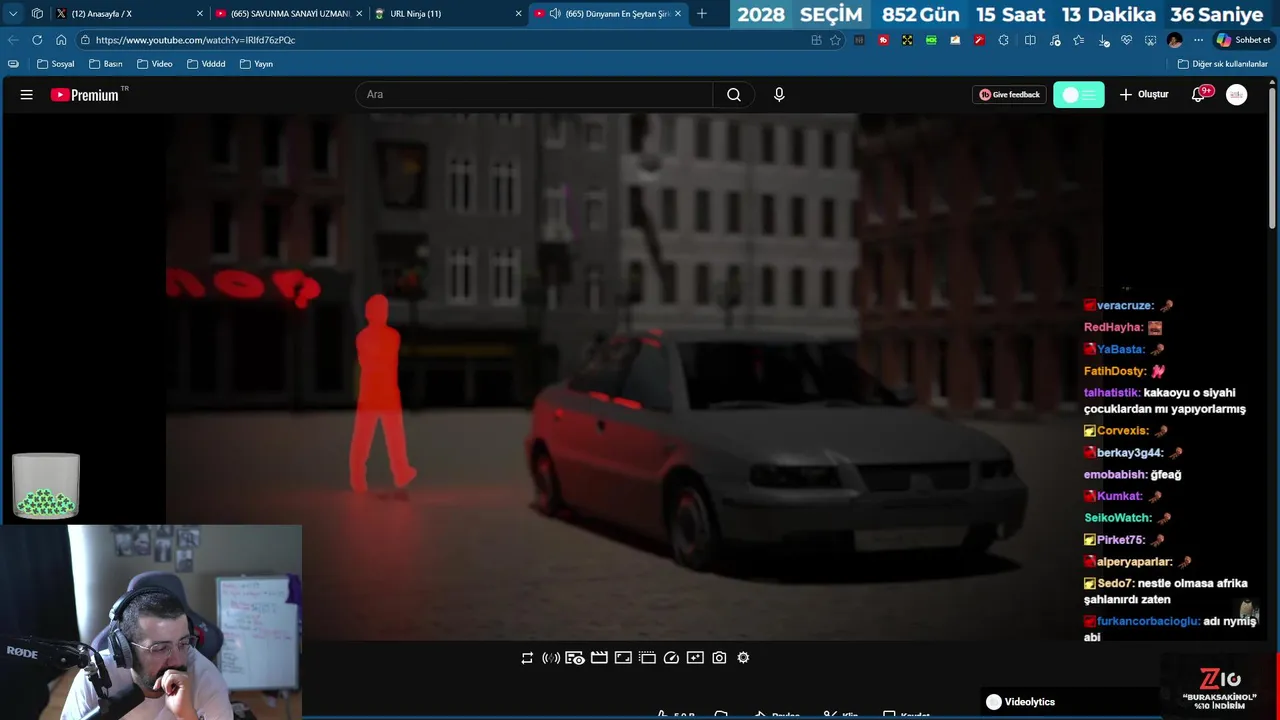Click SeikoWatch username in chat

1118,518
